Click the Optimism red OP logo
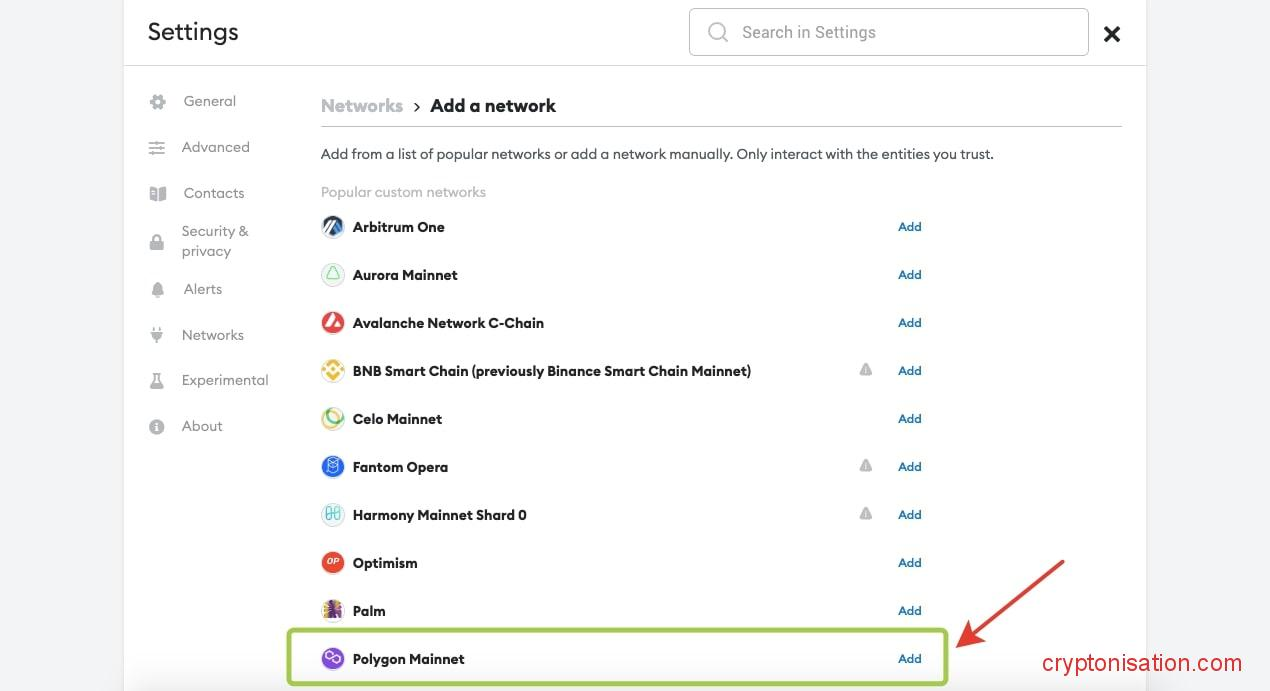The width and height of the screenshot is (1270, 691). coord(332,563)
